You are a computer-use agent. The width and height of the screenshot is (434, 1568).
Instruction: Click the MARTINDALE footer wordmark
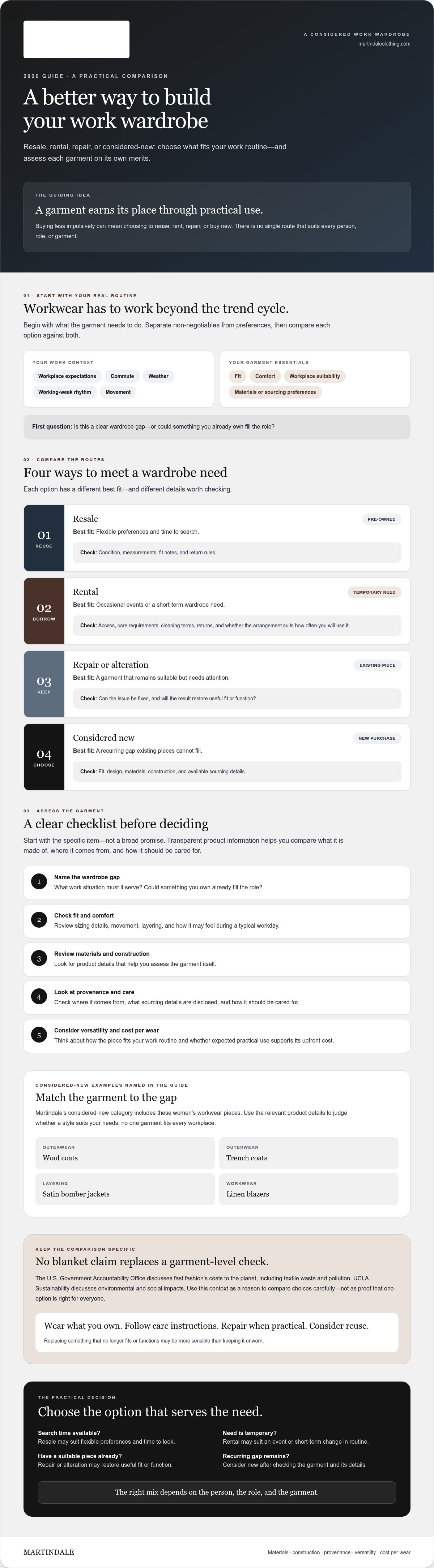(x=49, y=1552)
